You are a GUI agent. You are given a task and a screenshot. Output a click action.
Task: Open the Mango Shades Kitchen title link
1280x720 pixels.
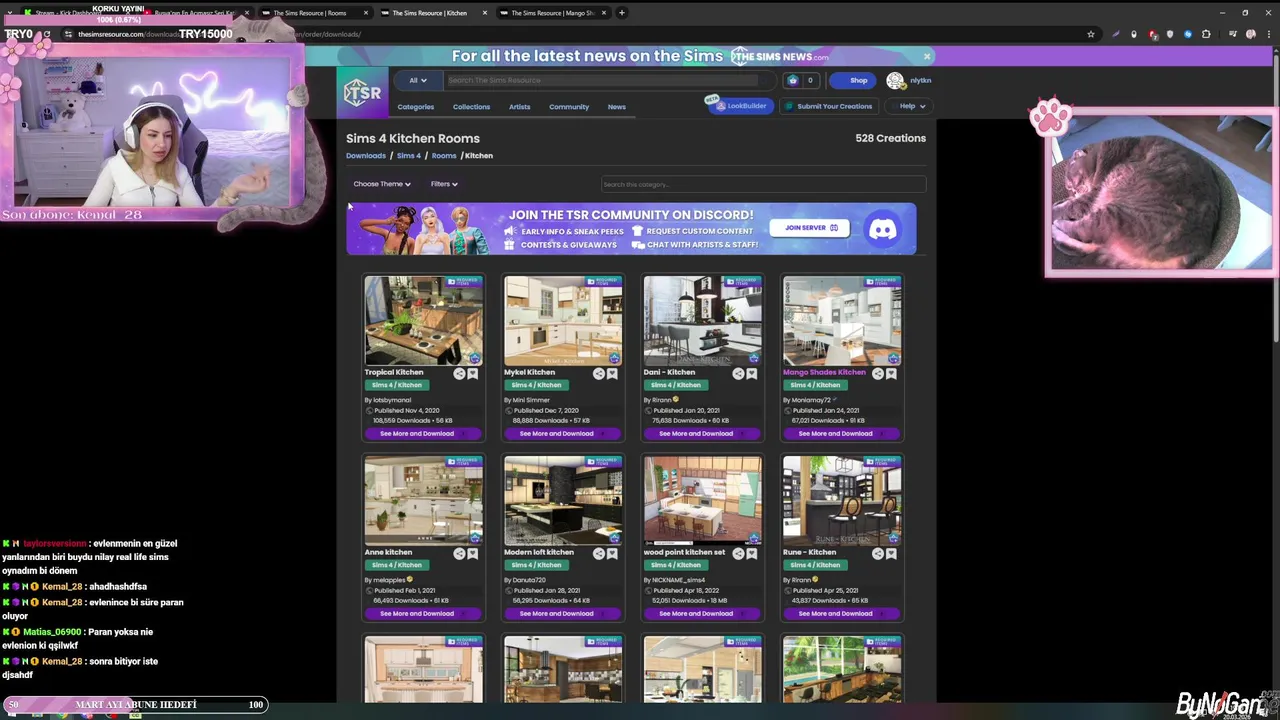[x=824, y=372]
